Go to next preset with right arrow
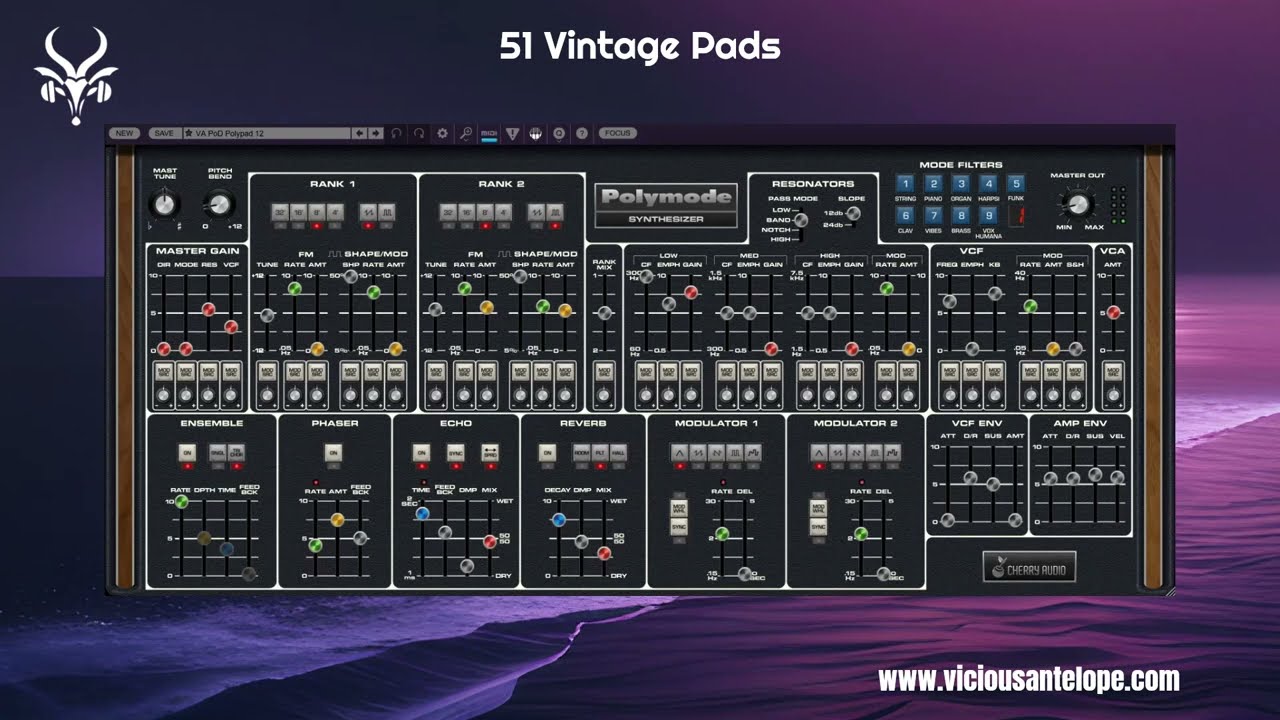This screenshot has width=1280, height=720. [375, 133]
